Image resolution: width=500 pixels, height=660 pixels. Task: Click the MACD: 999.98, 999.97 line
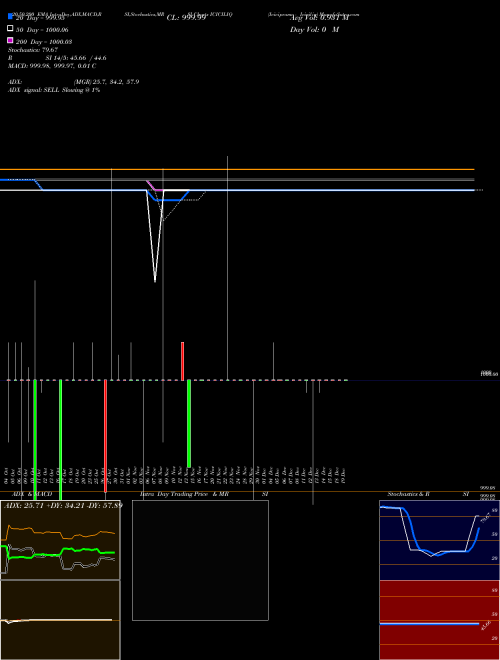[x=52, y=66]
